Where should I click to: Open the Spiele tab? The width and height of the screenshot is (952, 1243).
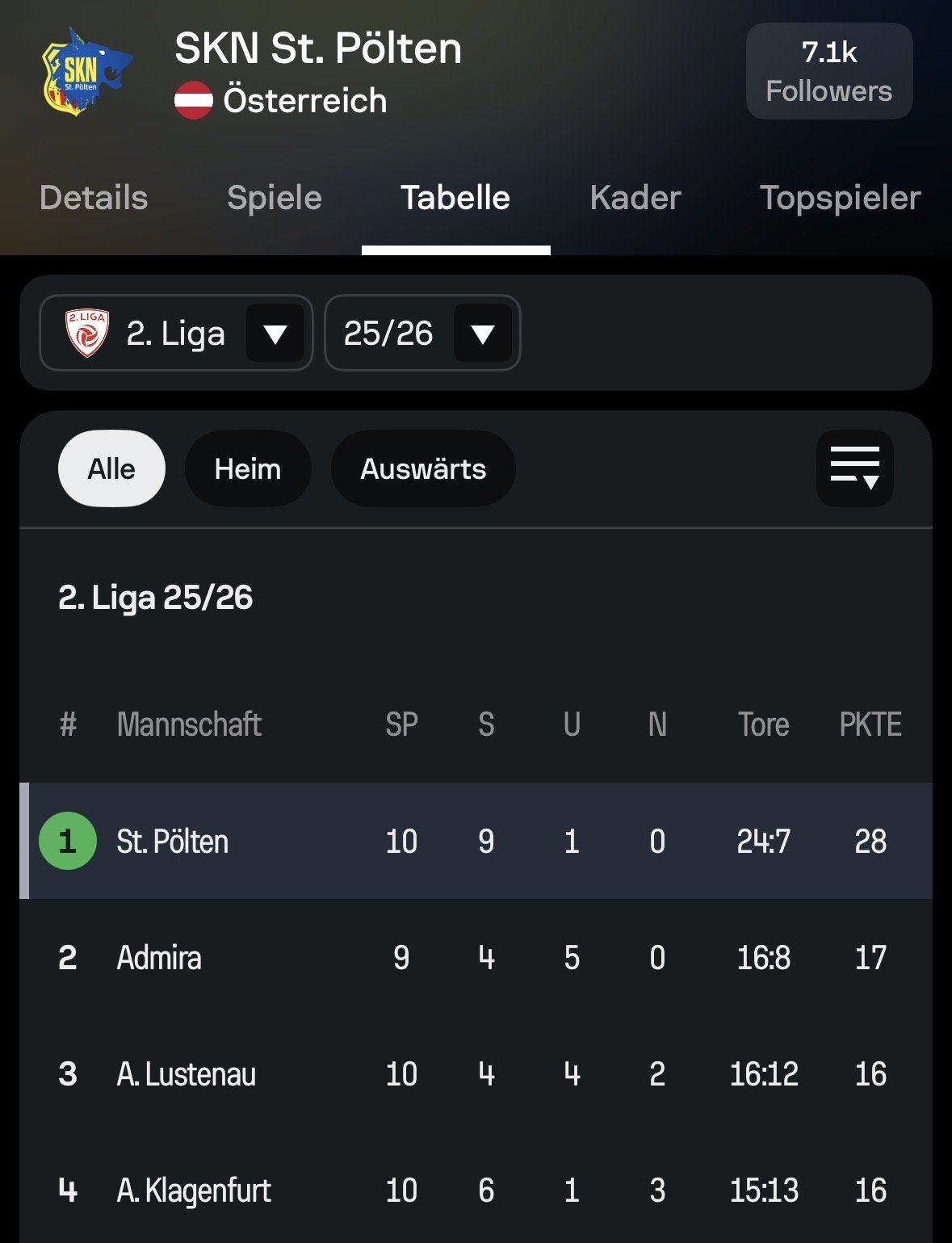click(275, 198)
